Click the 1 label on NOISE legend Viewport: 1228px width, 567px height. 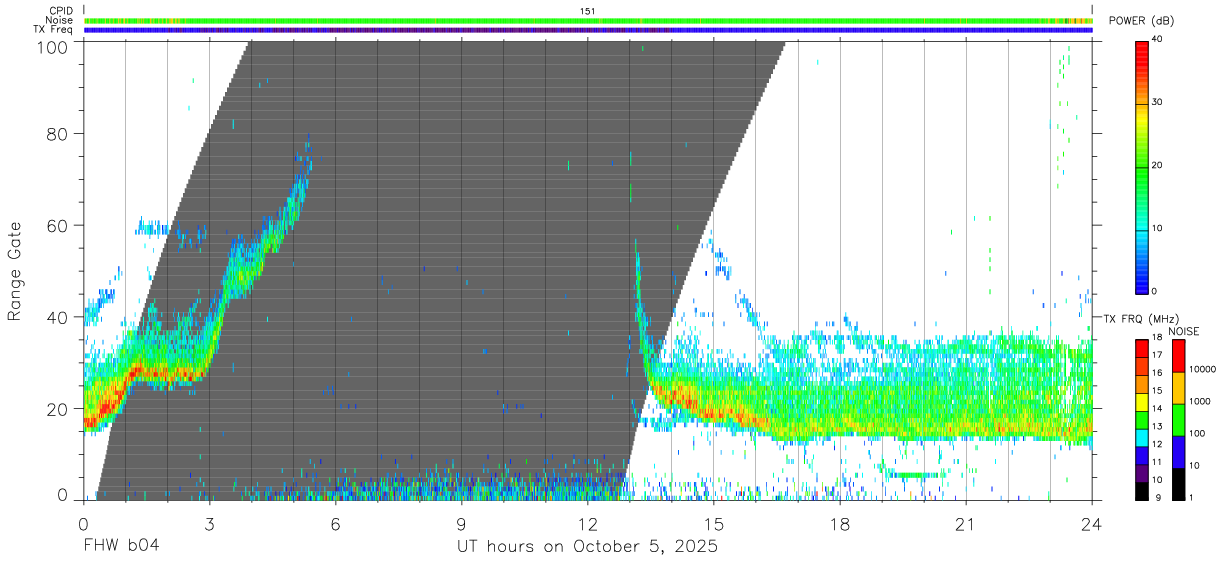pyautogui.click(x=1190, y=497)
